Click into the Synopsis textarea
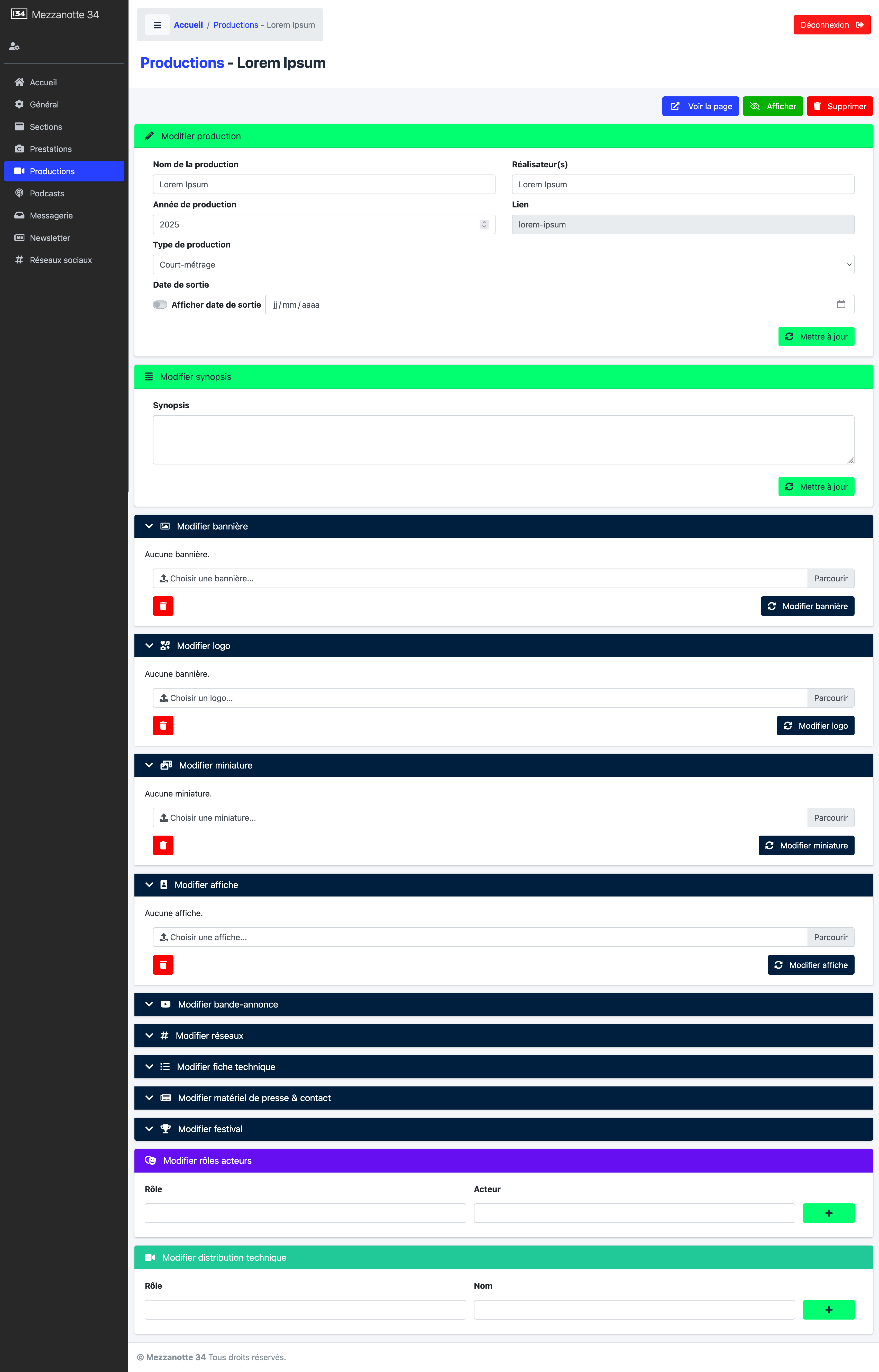879x1372 pixels. click(503, 440)
